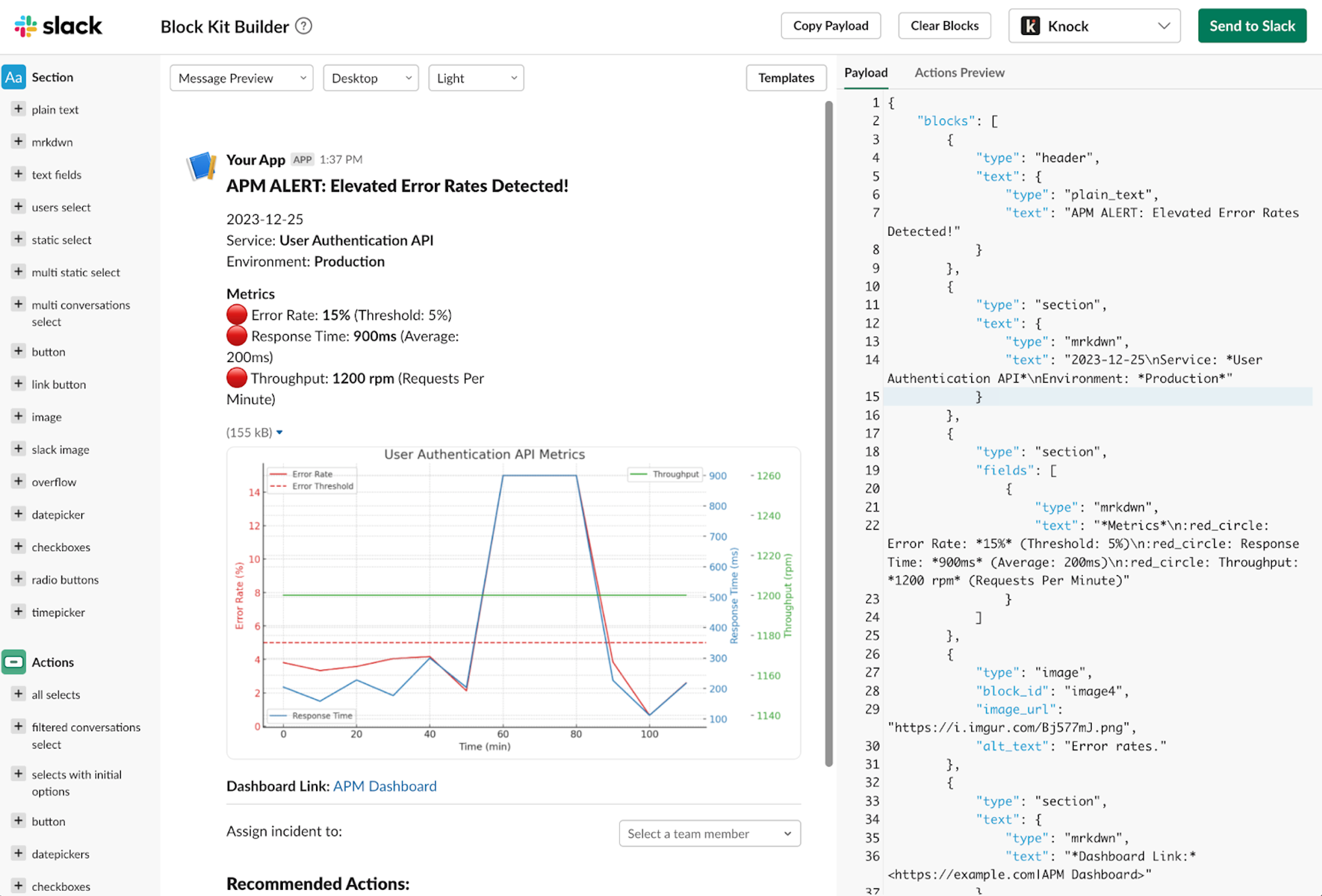
Task: Change the Desktop view dropdown
Action: [x=370, y=77]
